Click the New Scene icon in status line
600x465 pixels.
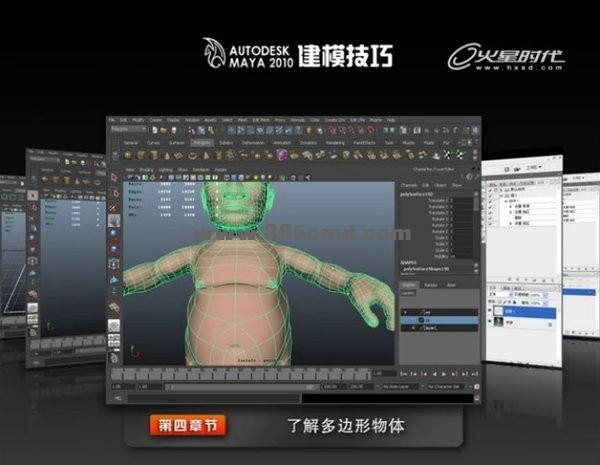click(155, 130)
